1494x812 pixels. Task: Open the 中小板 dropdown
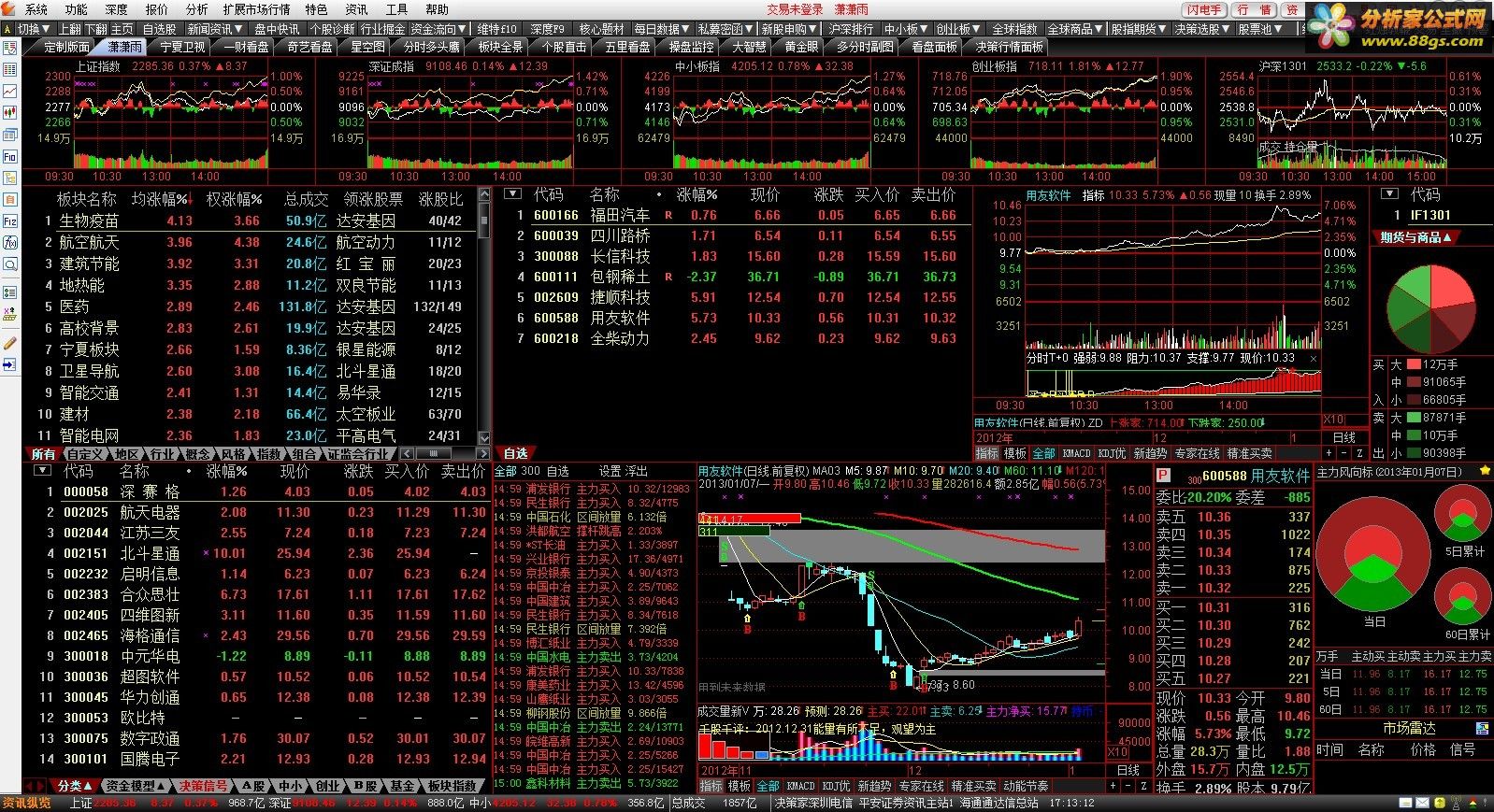click(906, 29)
